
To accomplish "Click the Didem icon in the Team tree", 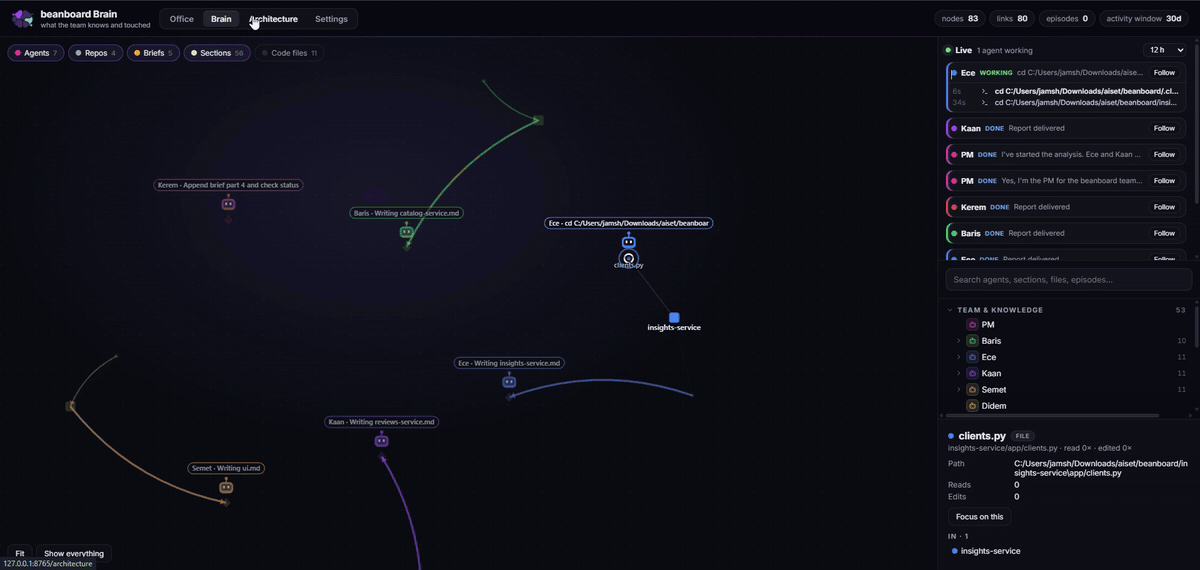I will pos(972,406).
